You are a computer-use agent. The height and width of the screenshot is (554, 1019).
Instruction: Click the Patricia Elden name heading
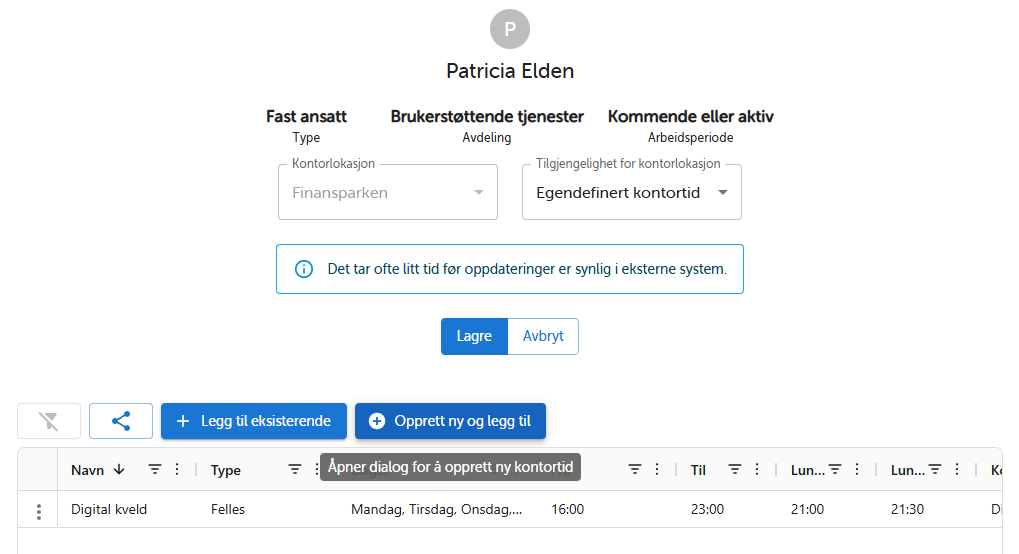click(x=510, y=71)
